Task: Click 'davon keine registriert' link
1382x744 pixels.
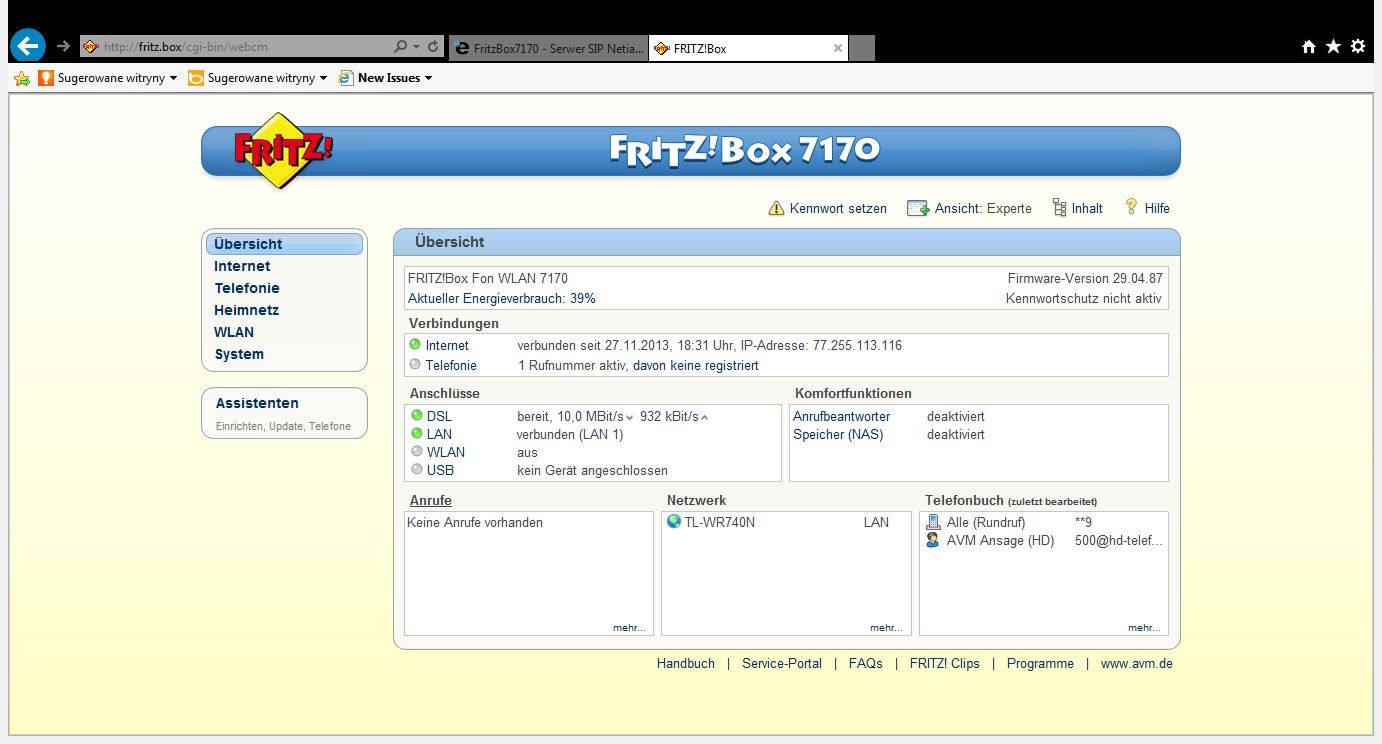Action: click(696, 365)
